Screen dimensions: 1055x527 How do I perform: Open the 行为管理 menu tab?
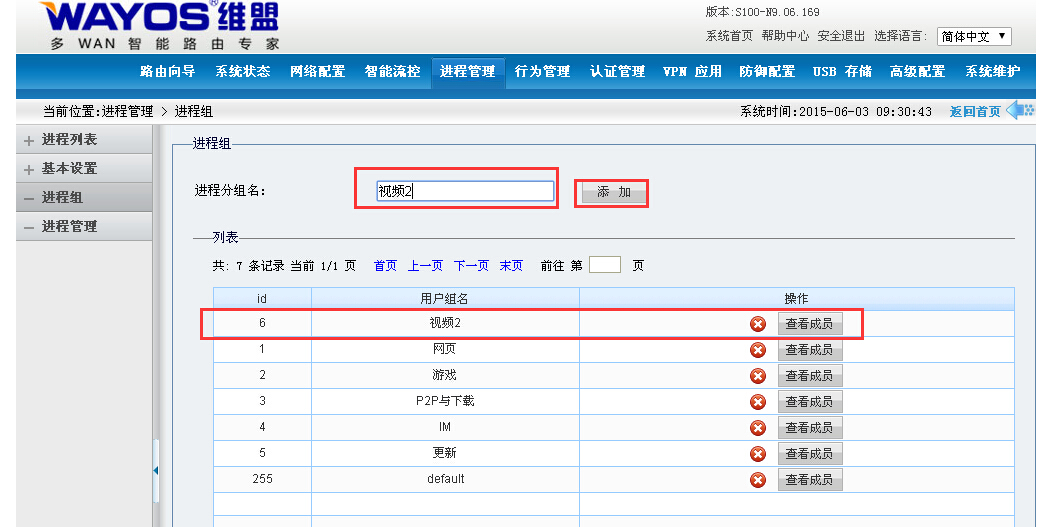(x=542, y=72)
